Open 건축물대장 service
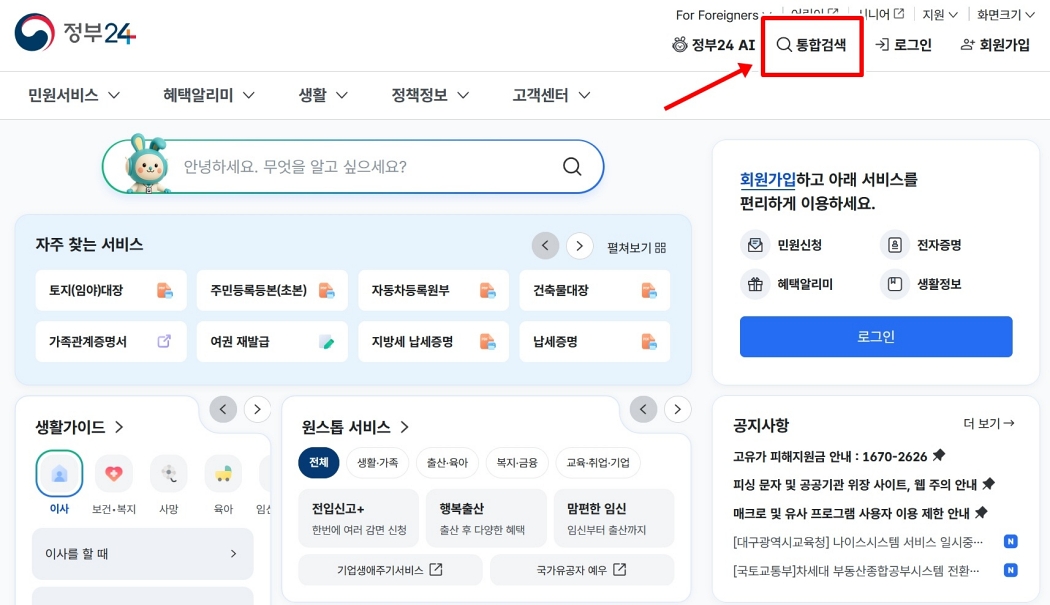This screenshot has height=605, width=1050. click(595, 290)
